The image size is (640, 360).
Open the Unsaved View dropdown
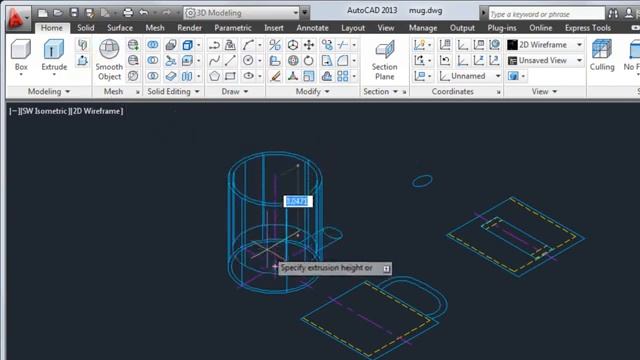pyautogui.click(x=545, y=60)
